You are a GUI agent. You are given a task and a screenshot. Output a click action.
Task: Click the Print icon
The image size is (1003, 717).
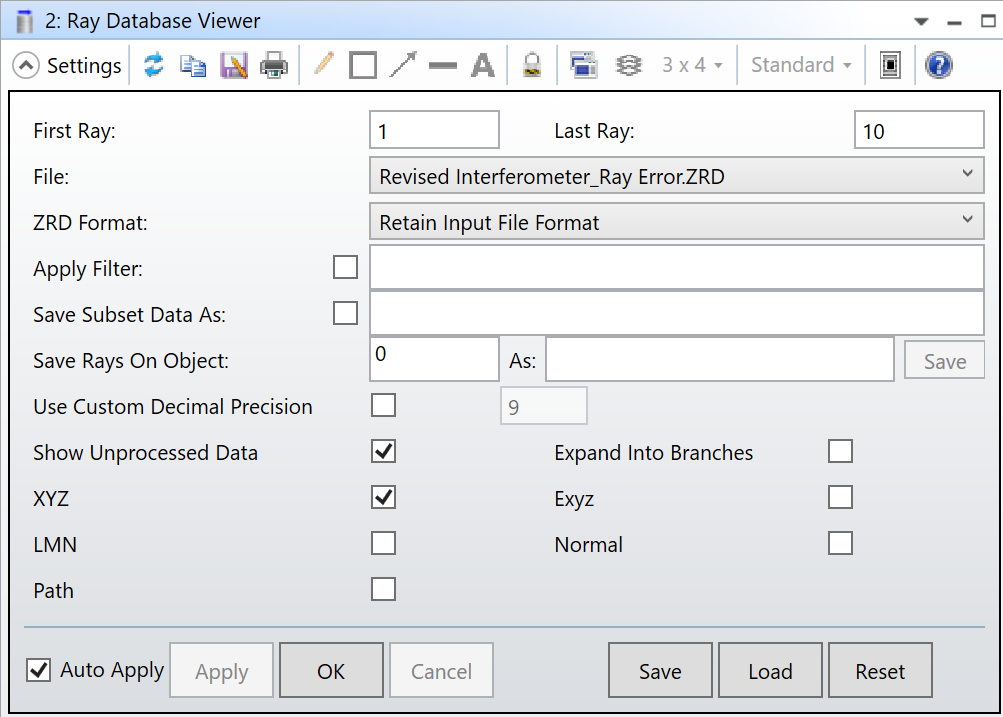click(x=274, y=65)
